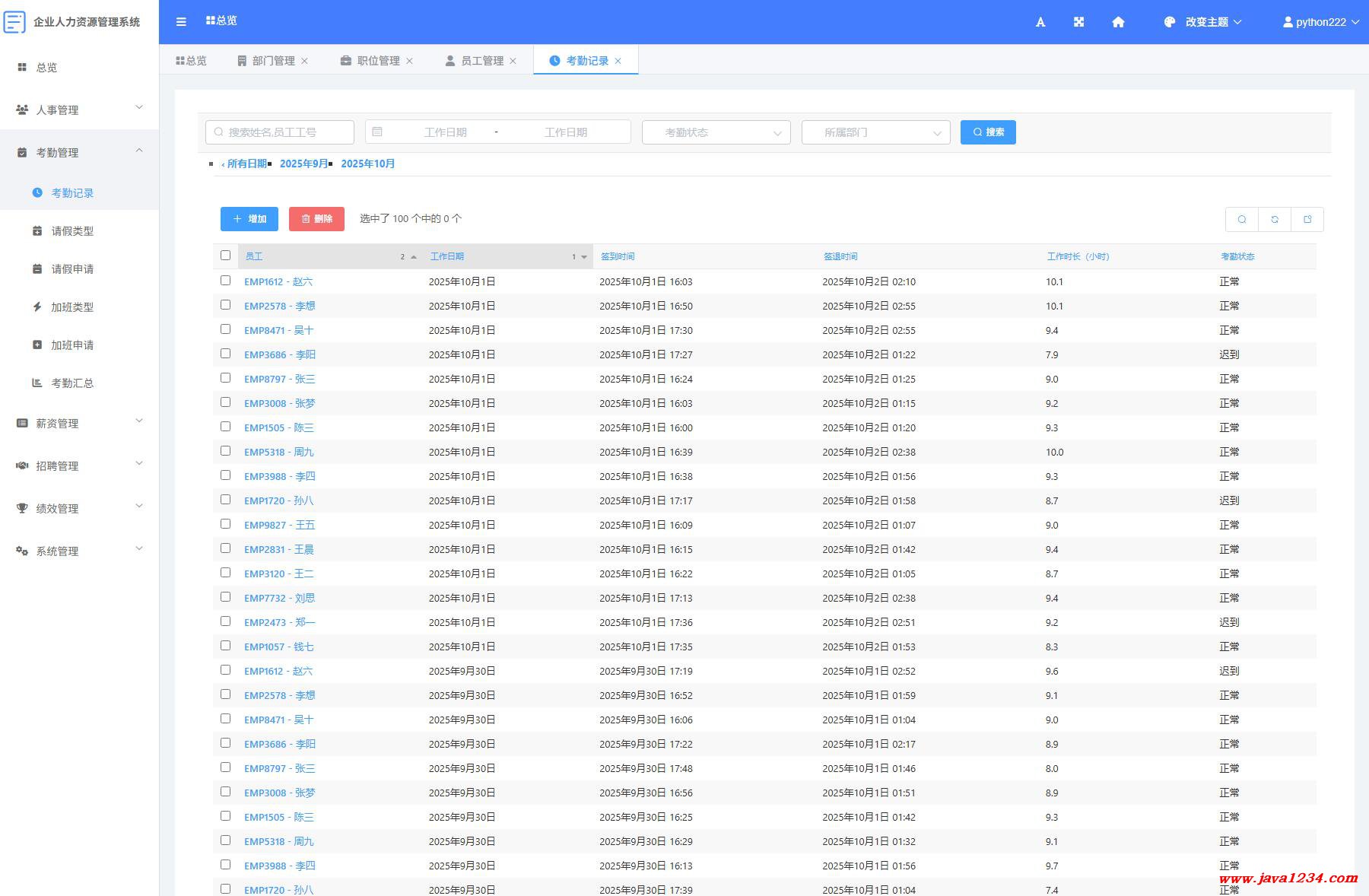Toggle fullscreen using the expand icon

(1078, 22)
